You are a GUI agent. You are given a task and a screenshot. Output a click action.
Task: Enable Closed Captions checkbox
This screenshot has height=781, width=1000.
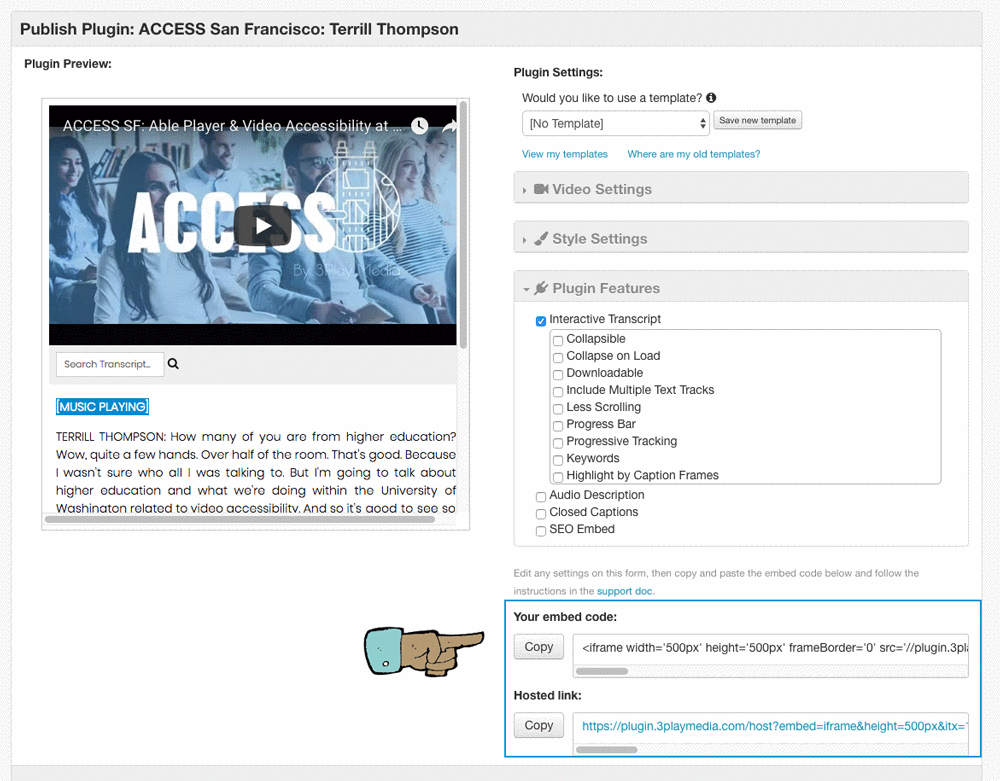(x=541, y=514)
